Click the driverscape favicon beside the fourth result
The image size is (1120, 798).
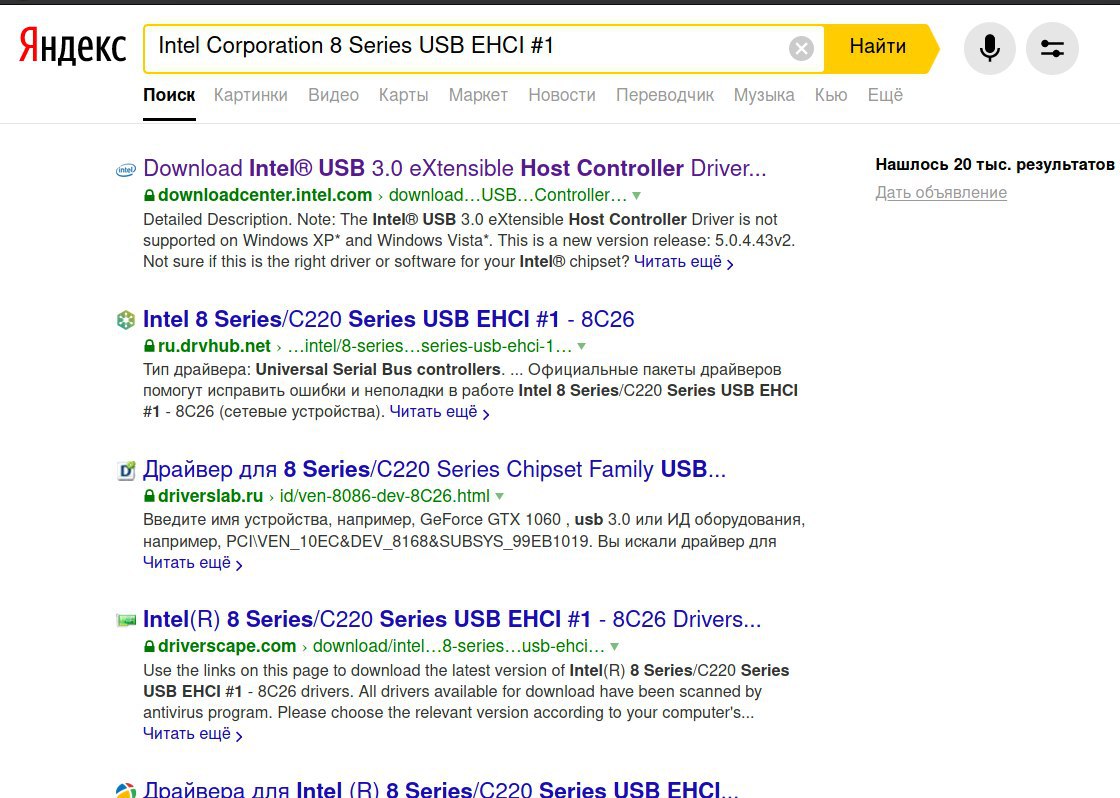(x=126, y=620)
